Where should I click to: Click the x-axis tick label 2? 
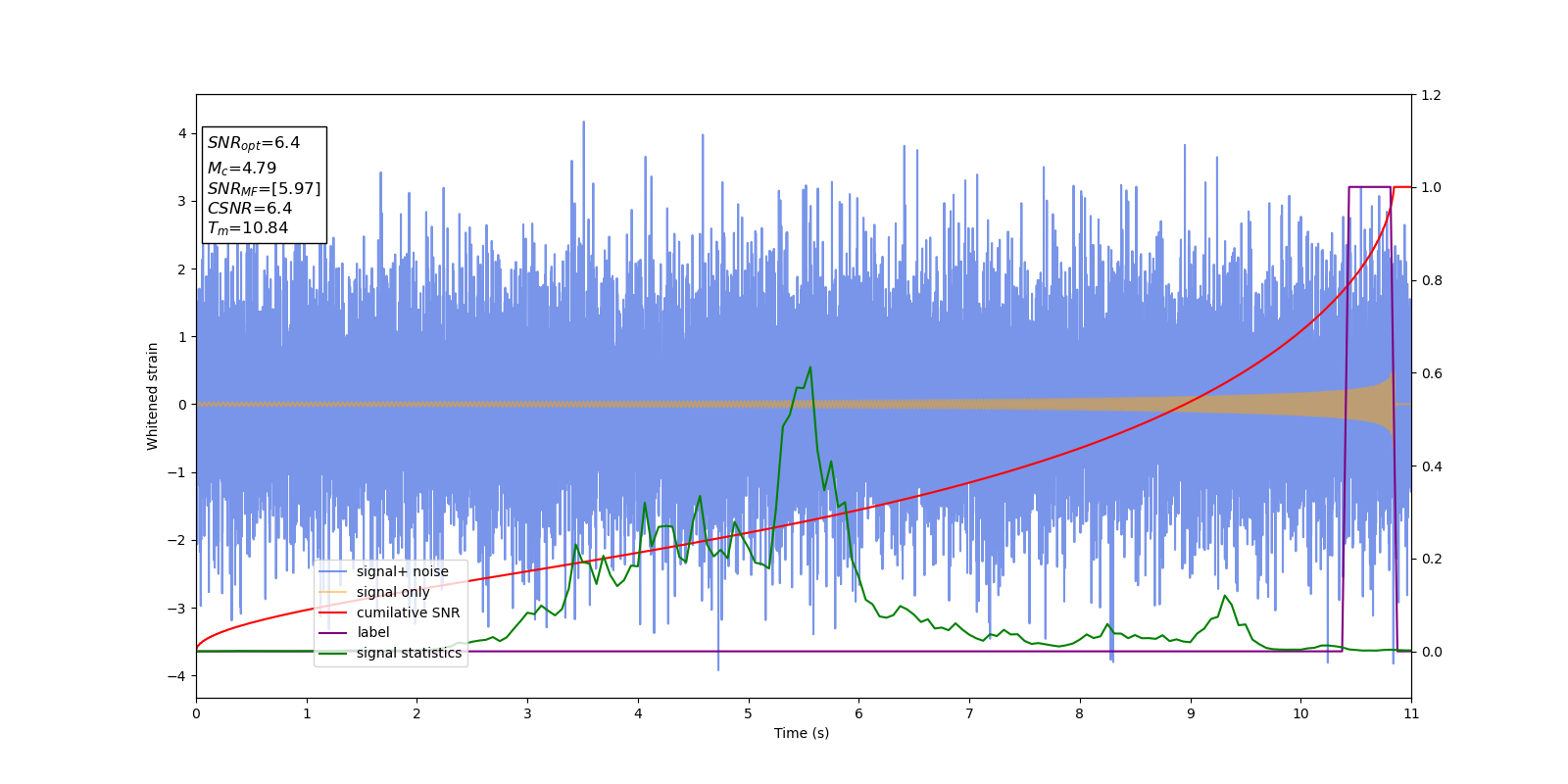(x=416, y=713)
